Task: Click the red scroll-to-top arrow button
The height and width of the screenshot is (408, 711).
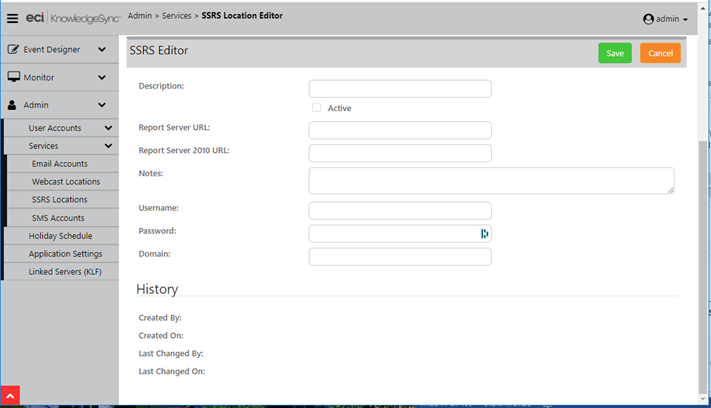Action: tap(10, 395)
